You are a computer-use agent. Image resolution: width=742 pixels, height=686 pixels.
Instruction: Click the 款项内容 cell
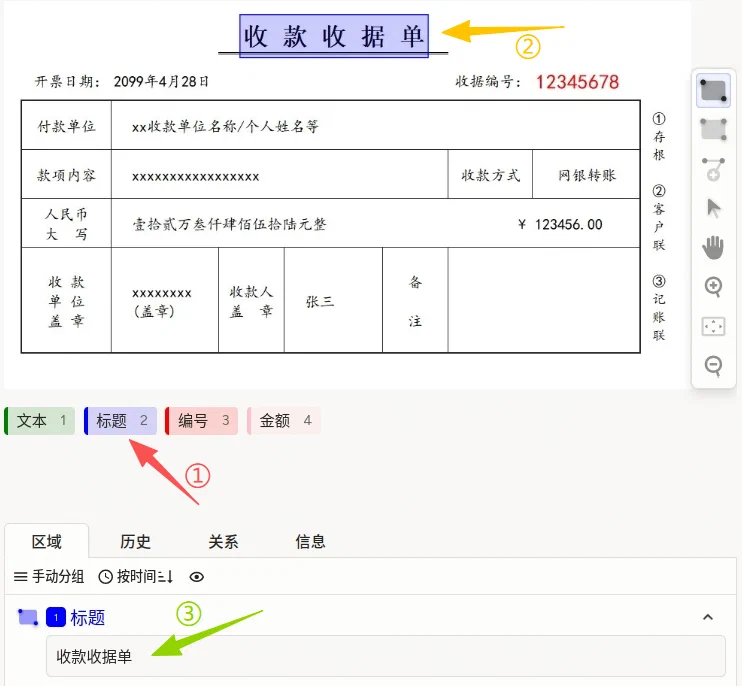[66, 176]
